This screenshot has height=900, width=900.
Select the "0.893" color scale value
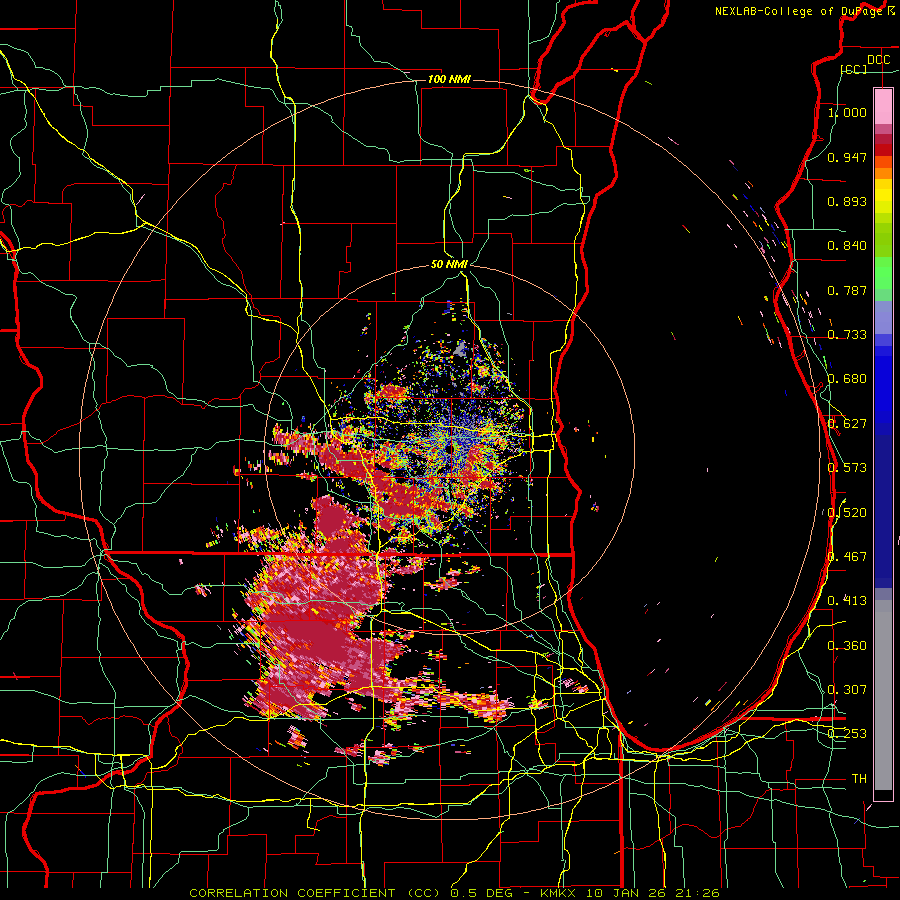847,201
